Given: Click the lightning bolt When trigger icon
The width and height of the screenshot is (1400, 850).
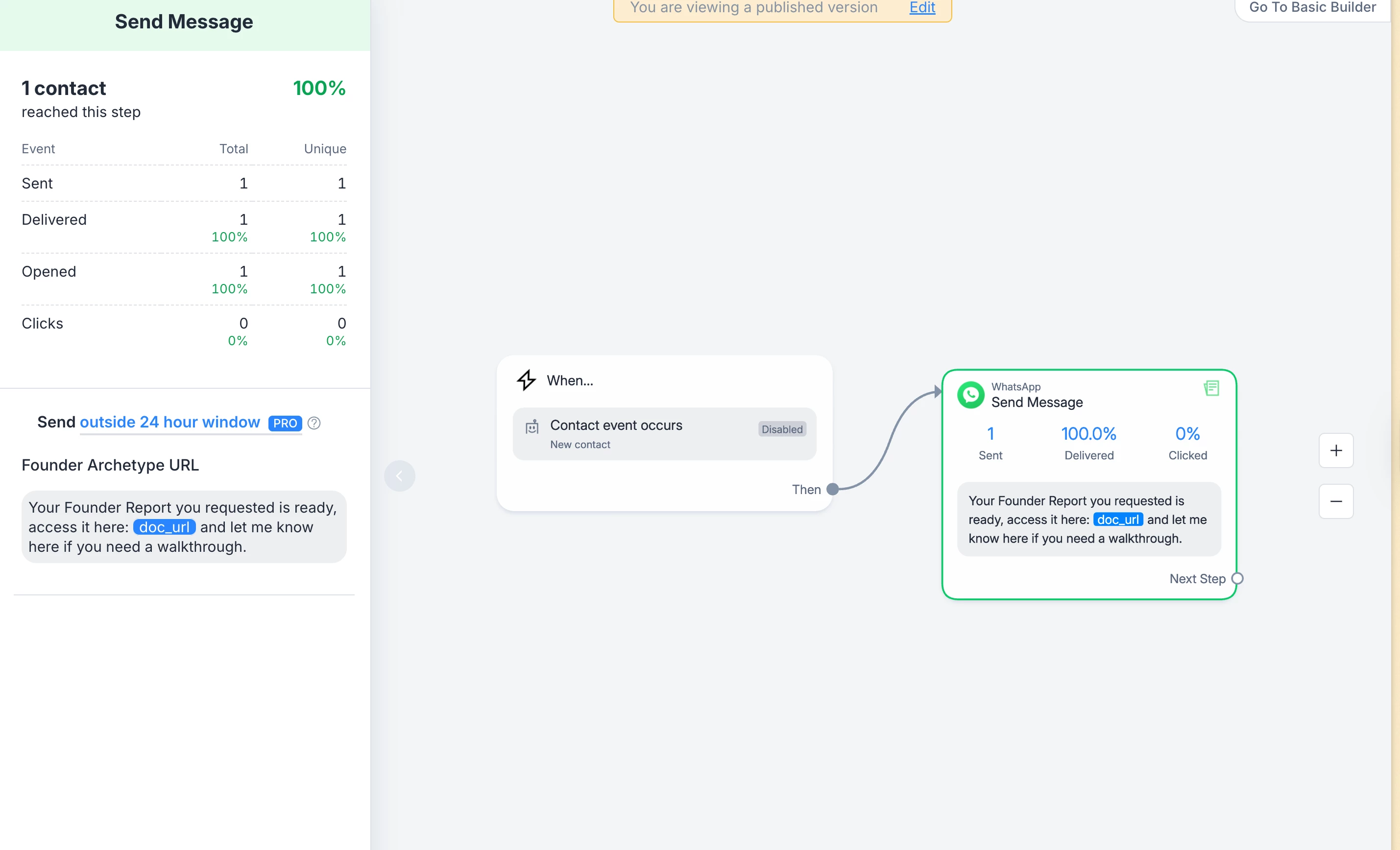Looking at the screenshot, I should coord(526,380).
